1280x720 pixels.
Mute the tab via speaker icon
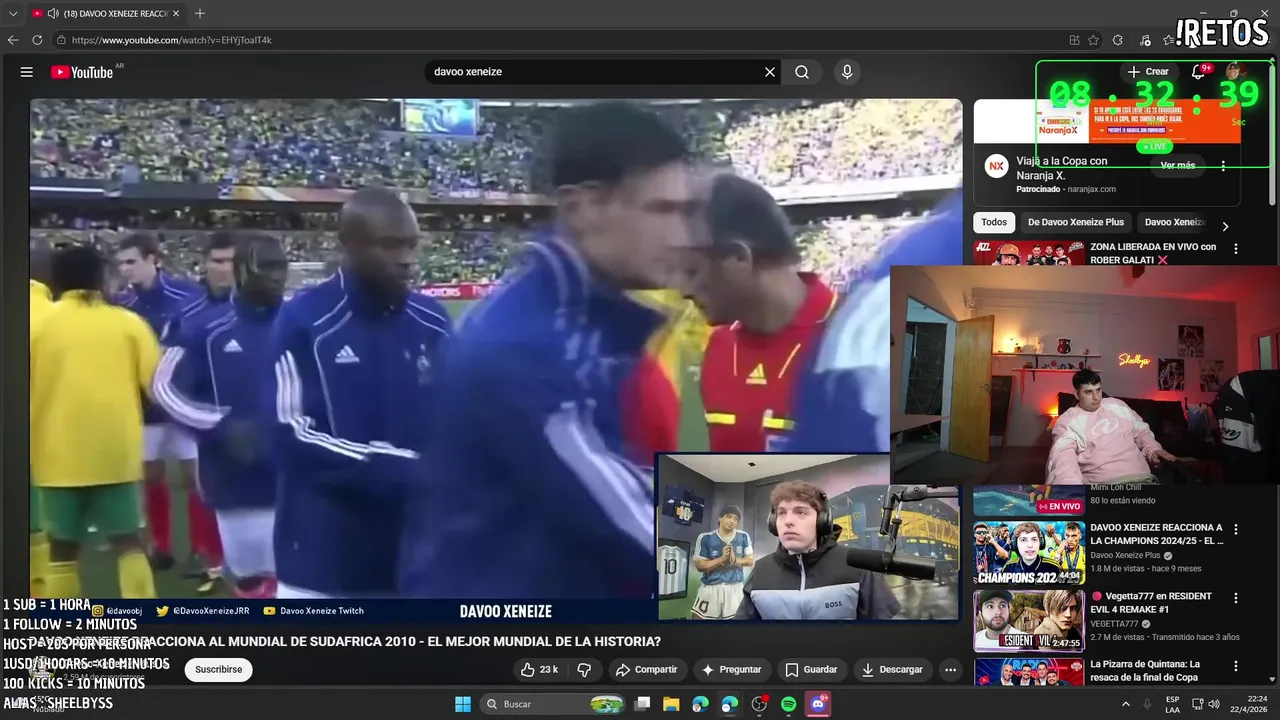click(52, 13)
